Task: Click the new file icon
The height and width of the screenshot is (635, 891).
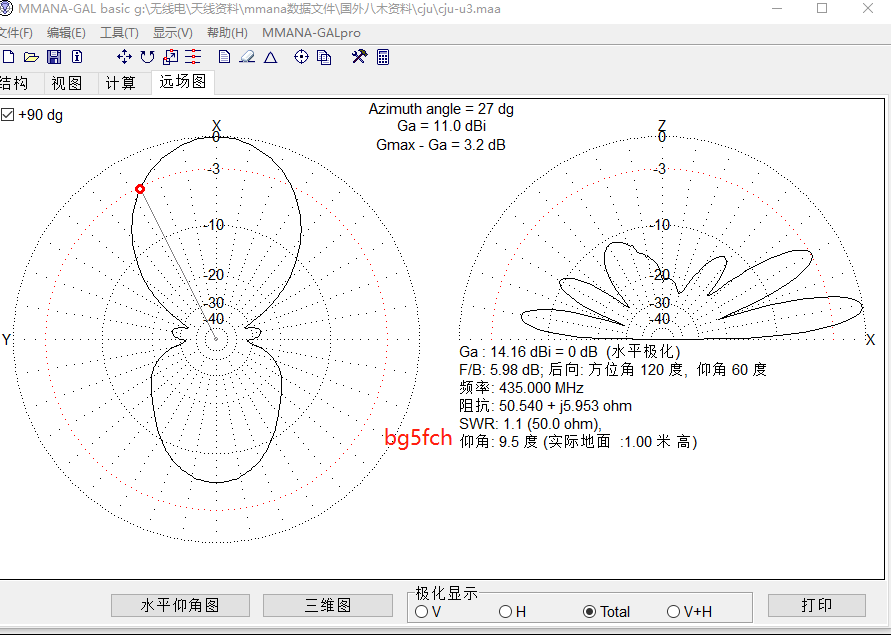Action: pyautogui.click(x=9, y=57)
